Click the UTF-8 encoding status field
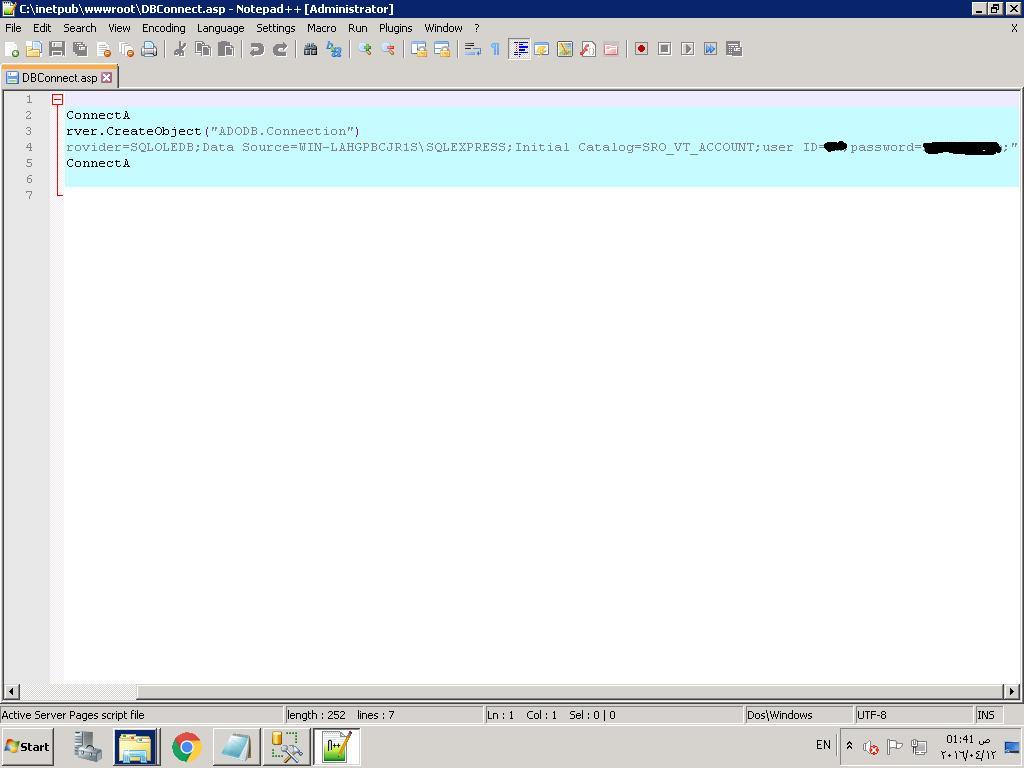The image size is (1024, 768). [x=913, y=715]
